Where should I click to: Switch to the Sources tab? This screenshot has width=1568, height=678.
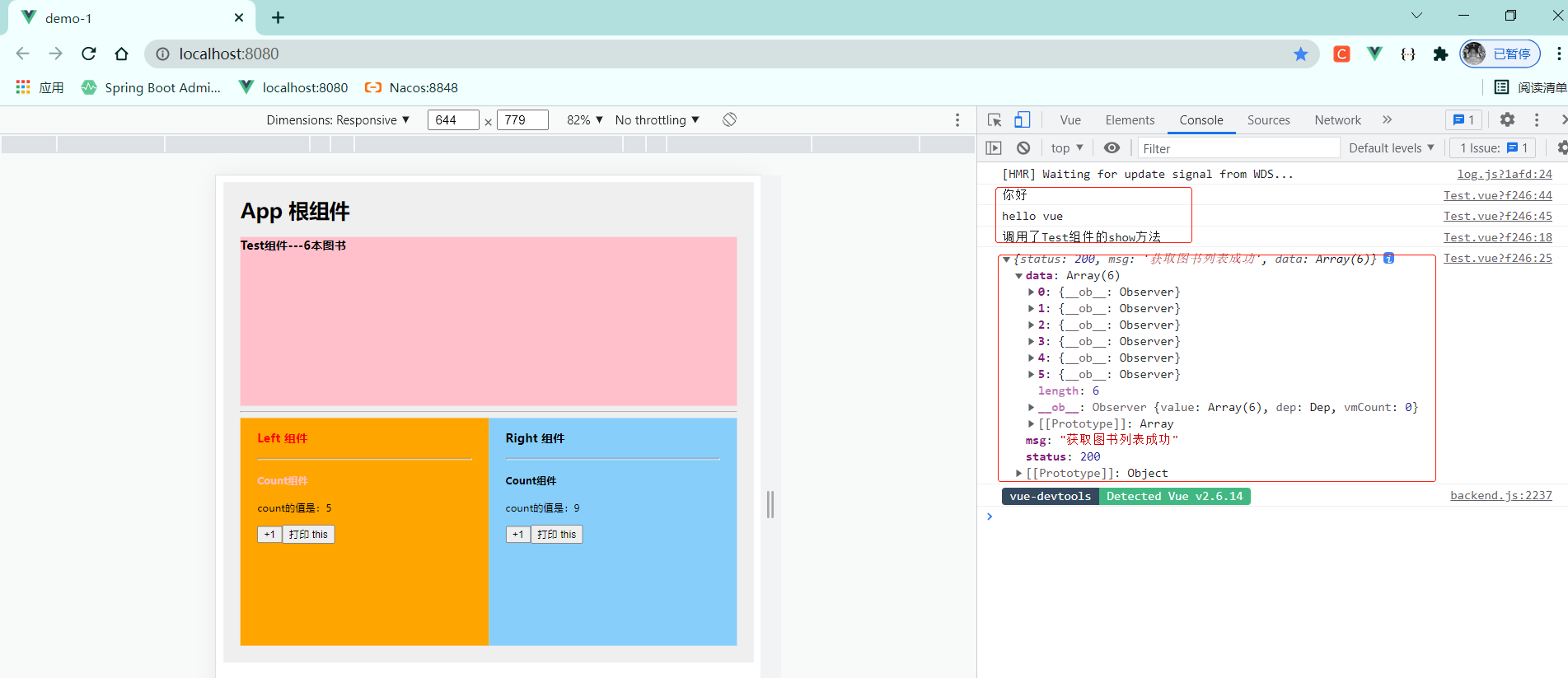(x=1269, y=120)
